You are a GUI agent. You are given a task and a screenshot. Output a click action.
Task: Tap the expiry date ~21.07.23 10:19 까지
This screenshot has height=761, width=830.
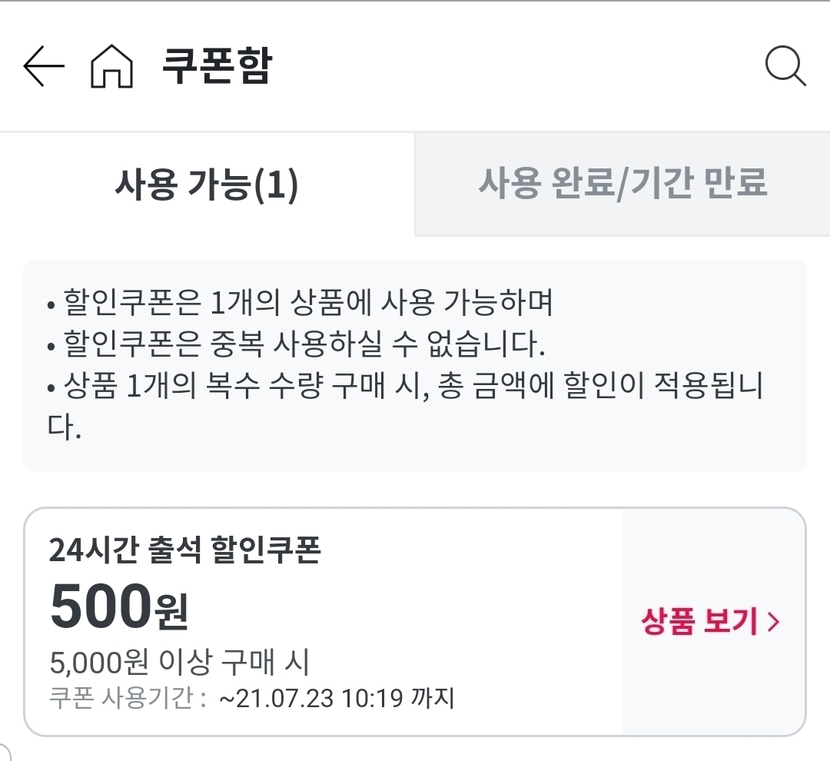(336, 697)
